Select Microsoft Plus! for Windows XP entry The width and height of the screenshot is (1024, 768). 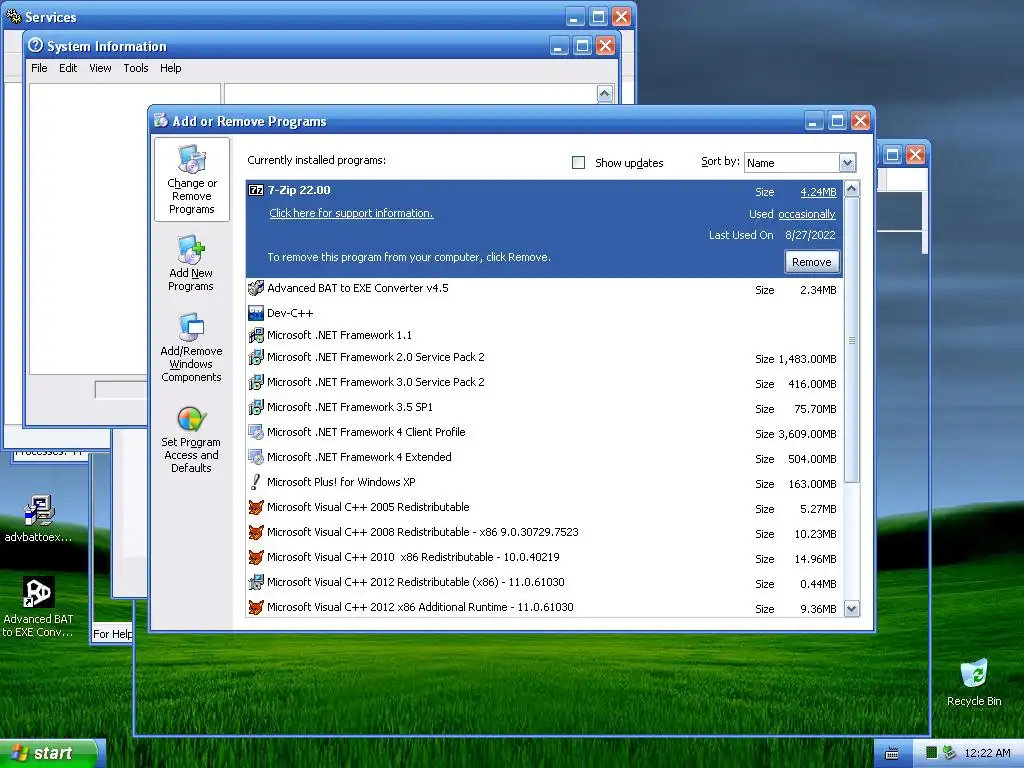pyautogui.click(x=545, y=482)
